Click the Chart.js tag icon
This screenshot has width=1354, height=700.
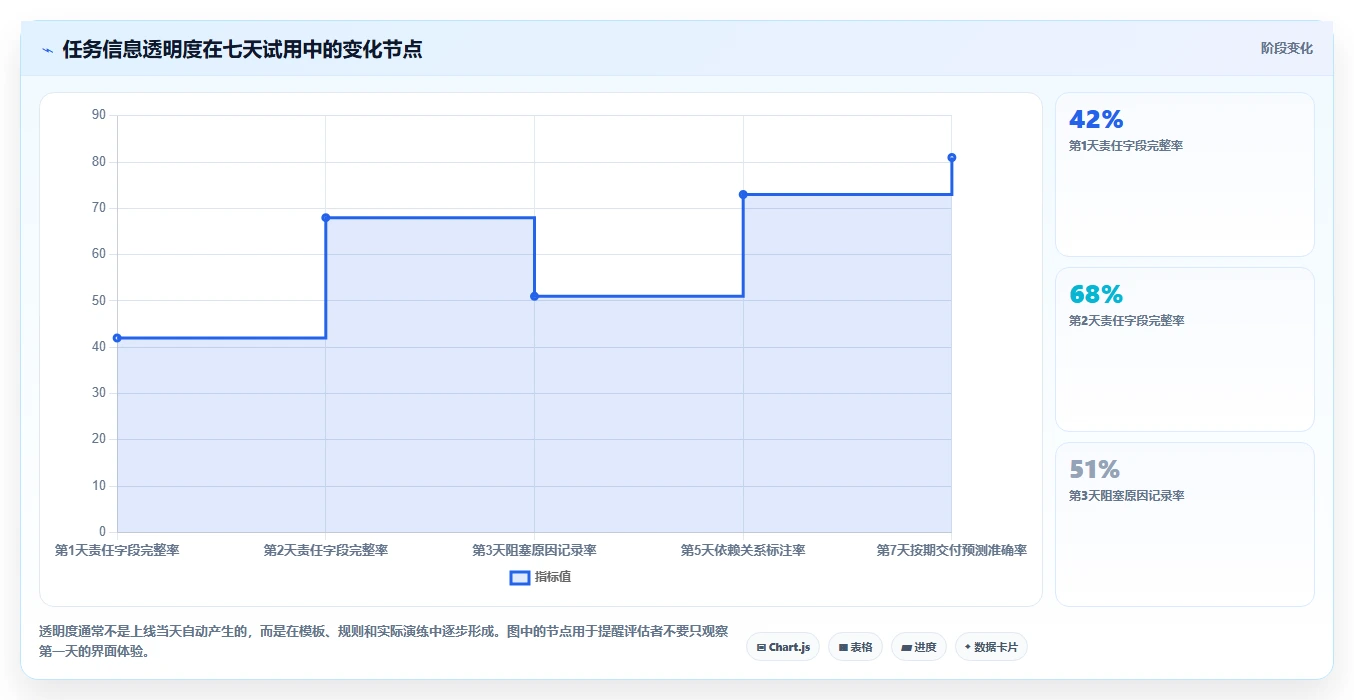(761, 648)
